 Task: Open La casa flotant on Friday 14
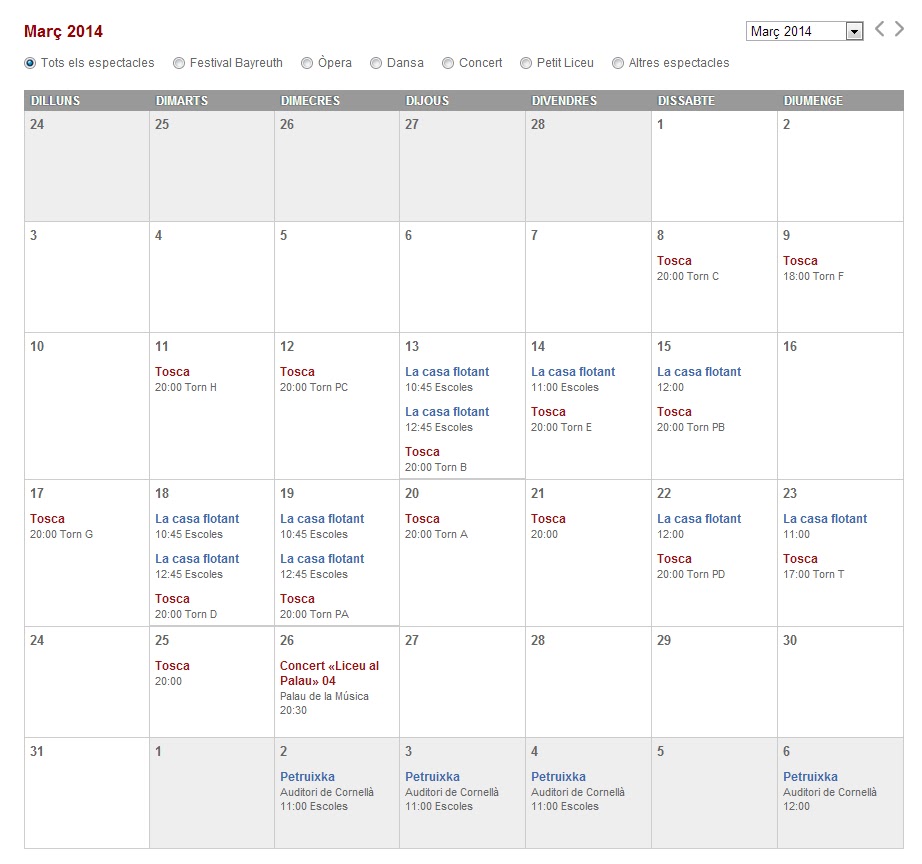pos(573,372)
